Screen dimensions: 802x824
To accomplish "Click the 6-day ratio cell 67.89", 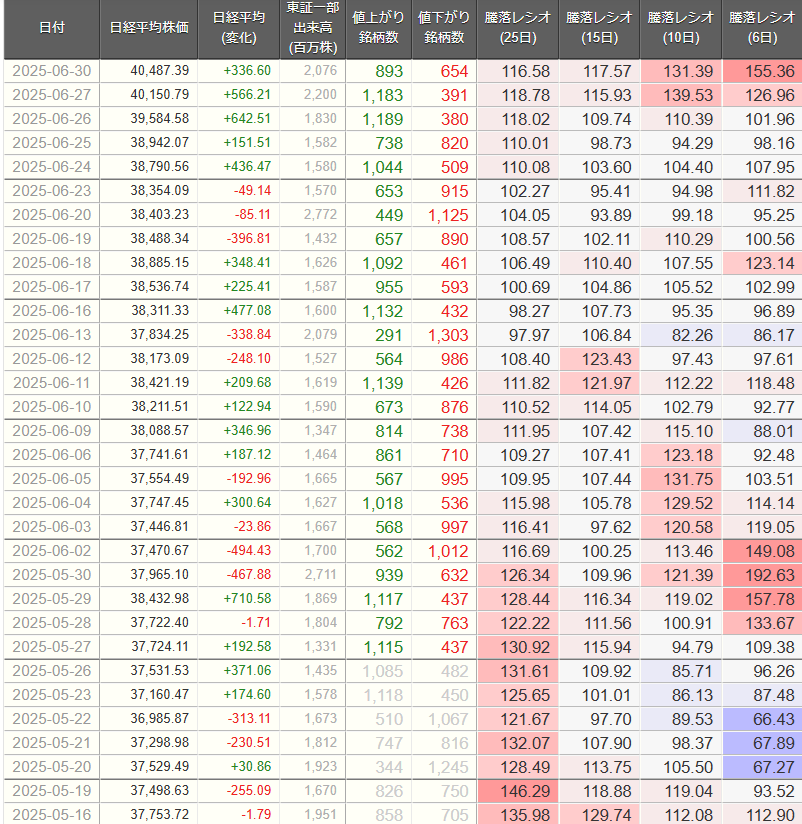I will tap(762, 743).
